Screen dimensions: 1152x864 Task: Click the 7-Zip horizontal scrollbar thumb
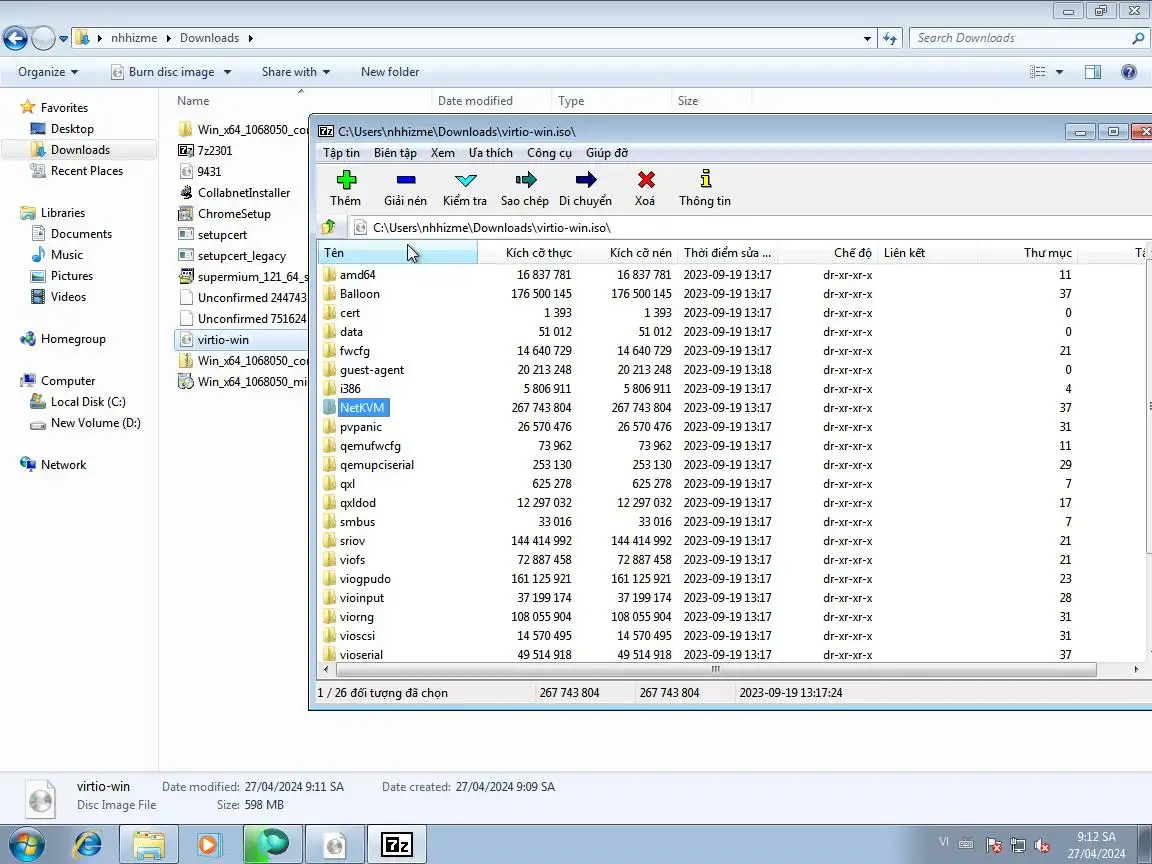pos(715,669)
